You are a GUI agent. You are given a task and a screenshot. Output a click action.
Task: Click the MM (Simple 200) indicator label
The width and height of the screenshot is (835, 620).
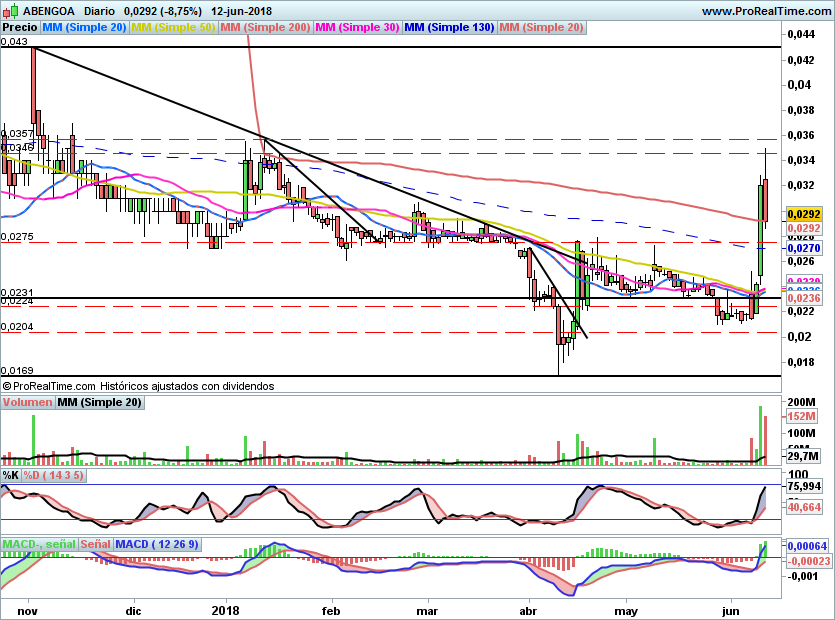click(265, 28)
